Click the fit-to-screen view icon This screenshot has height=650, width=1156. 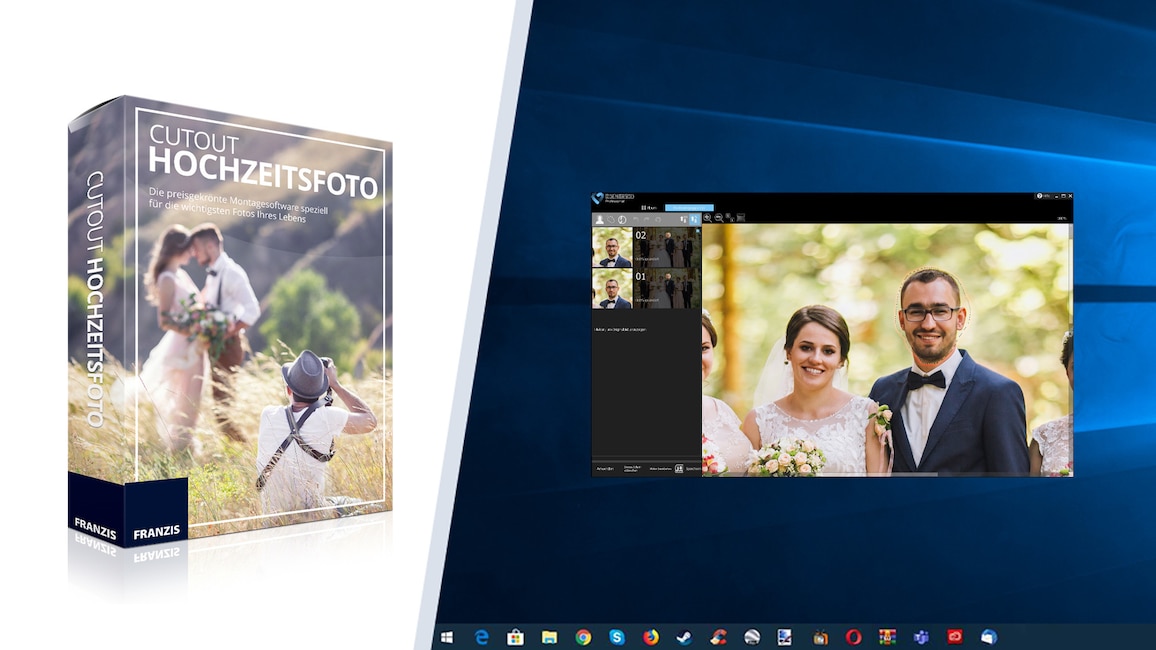point(741,218)
